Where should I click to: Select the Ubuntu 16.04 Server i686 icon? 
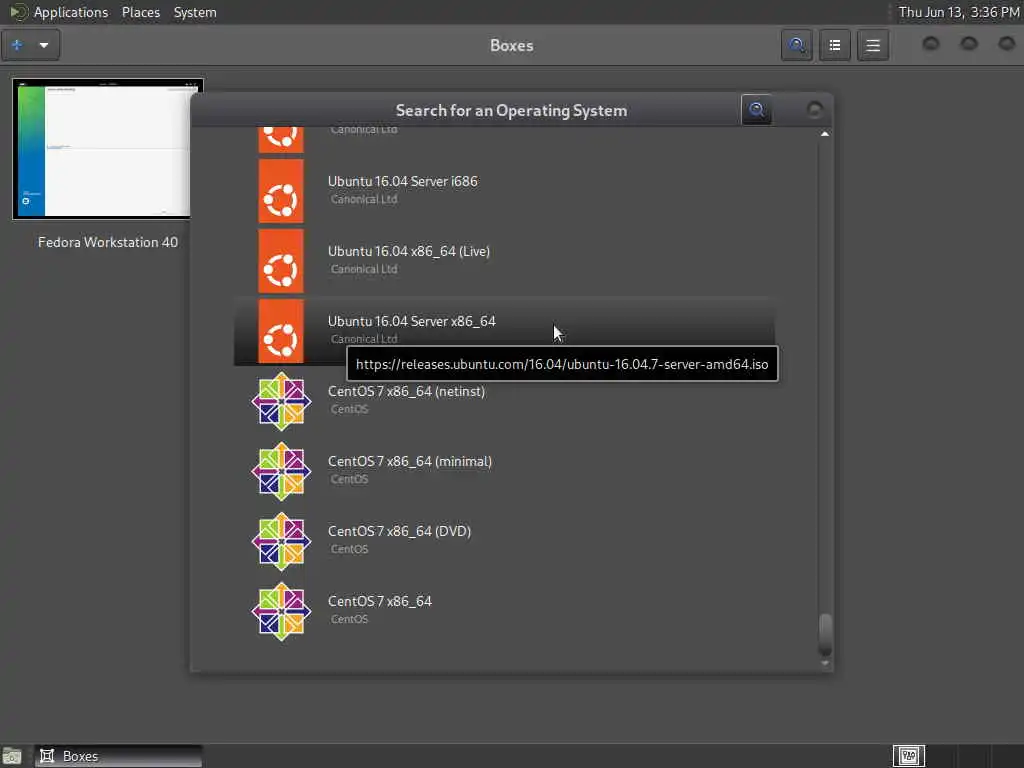click(x=281, y=191)
